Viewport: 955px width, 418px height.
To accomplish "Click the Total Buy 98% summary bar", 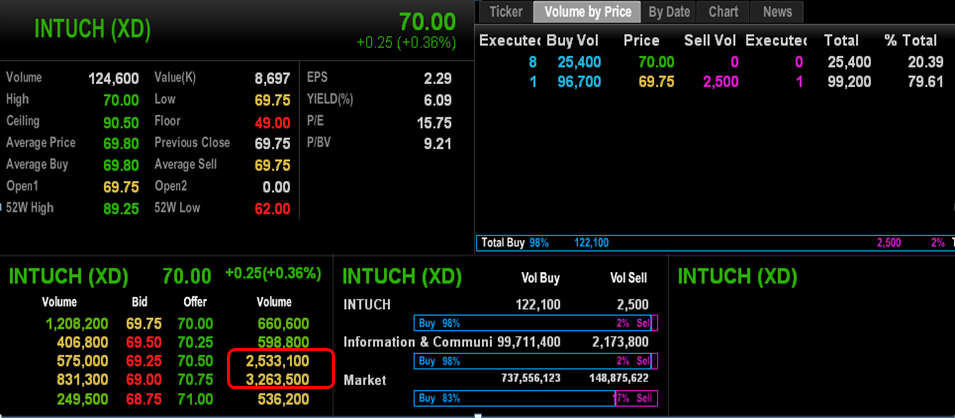I will (x=716, y=243).
